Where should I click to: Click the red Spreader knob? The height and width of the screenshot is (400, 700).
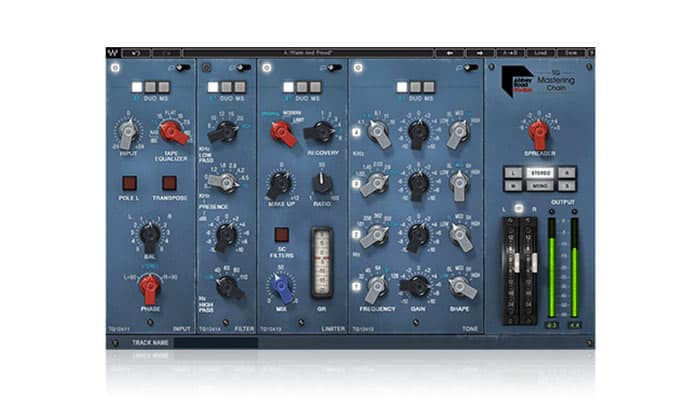tap(539, 133)
